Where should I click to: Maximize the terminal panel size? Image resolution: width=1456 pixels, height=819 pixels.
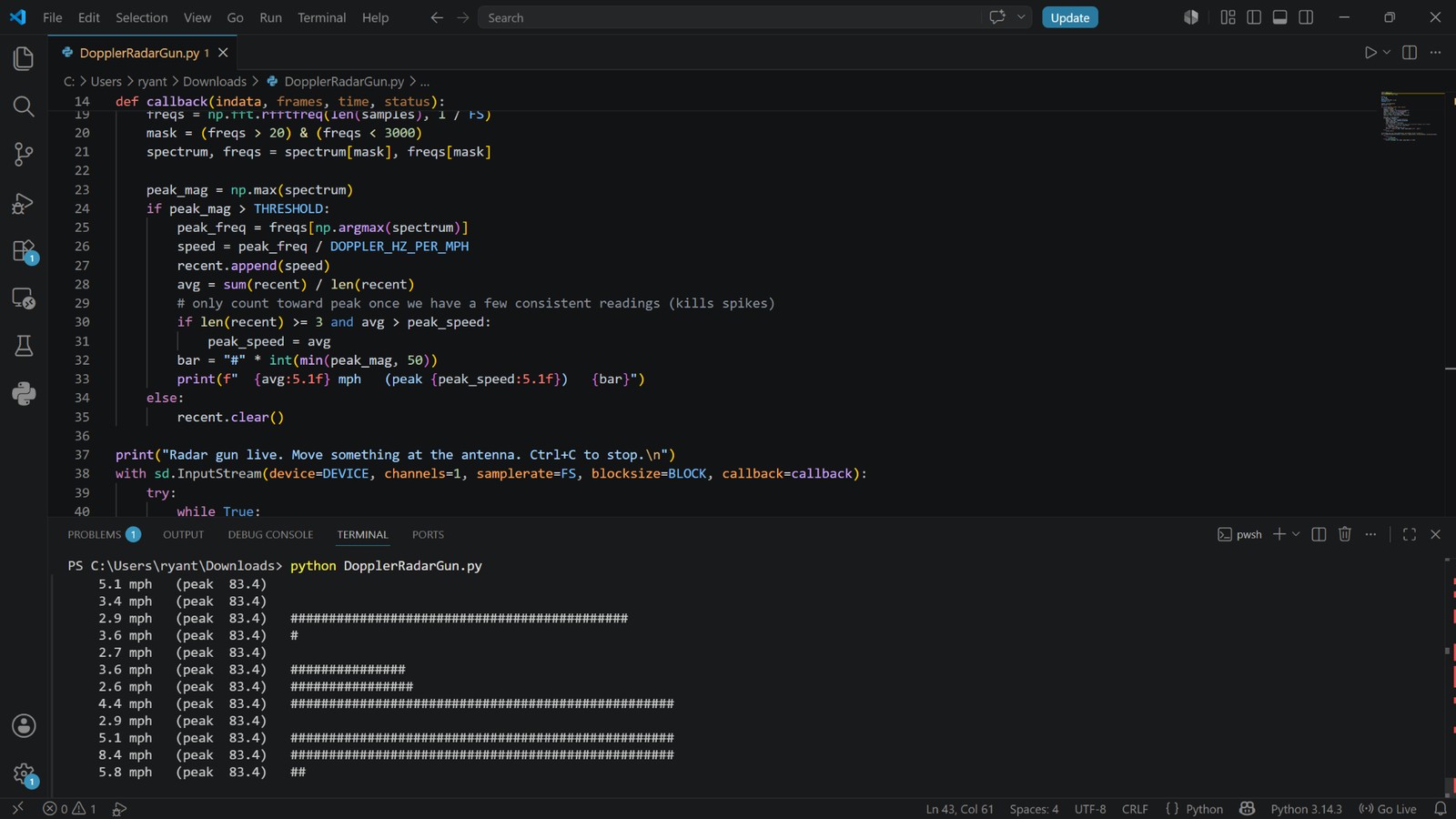(x=1410, y=534)
